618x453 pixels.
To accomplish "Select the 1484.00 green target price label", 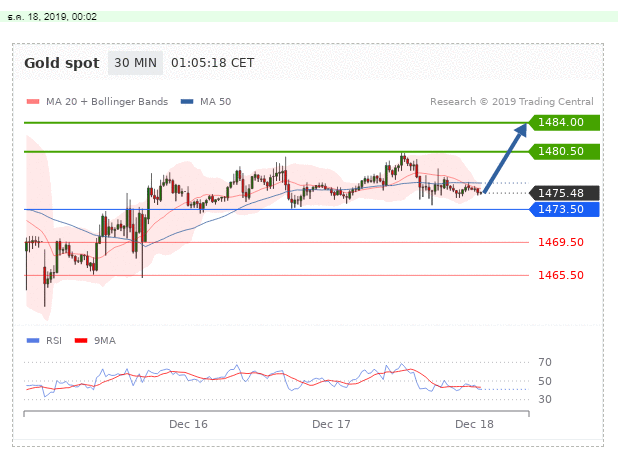I will click(x=562, y=122).
